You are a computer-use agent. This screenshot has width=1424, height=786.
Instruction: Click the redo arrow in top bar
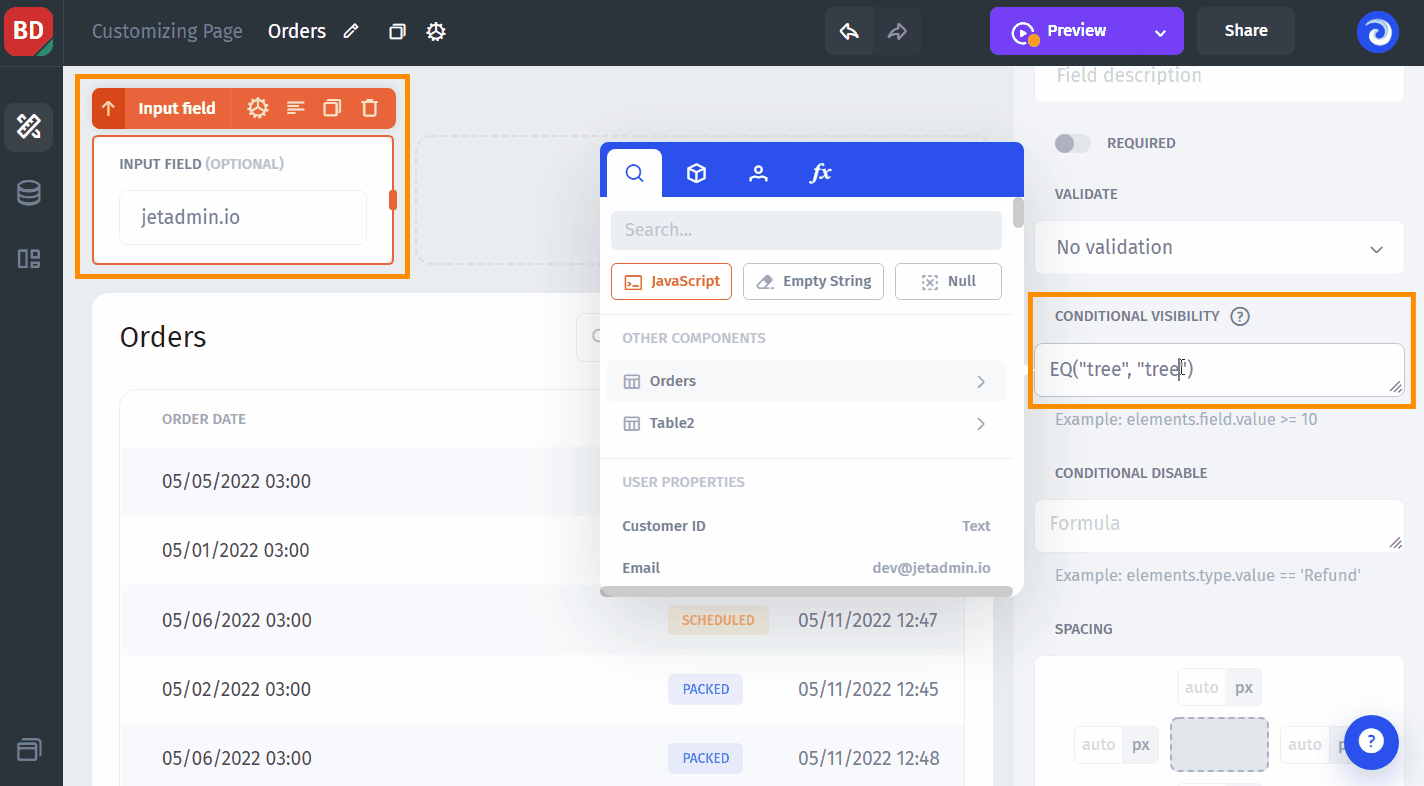tap(897, 32)
